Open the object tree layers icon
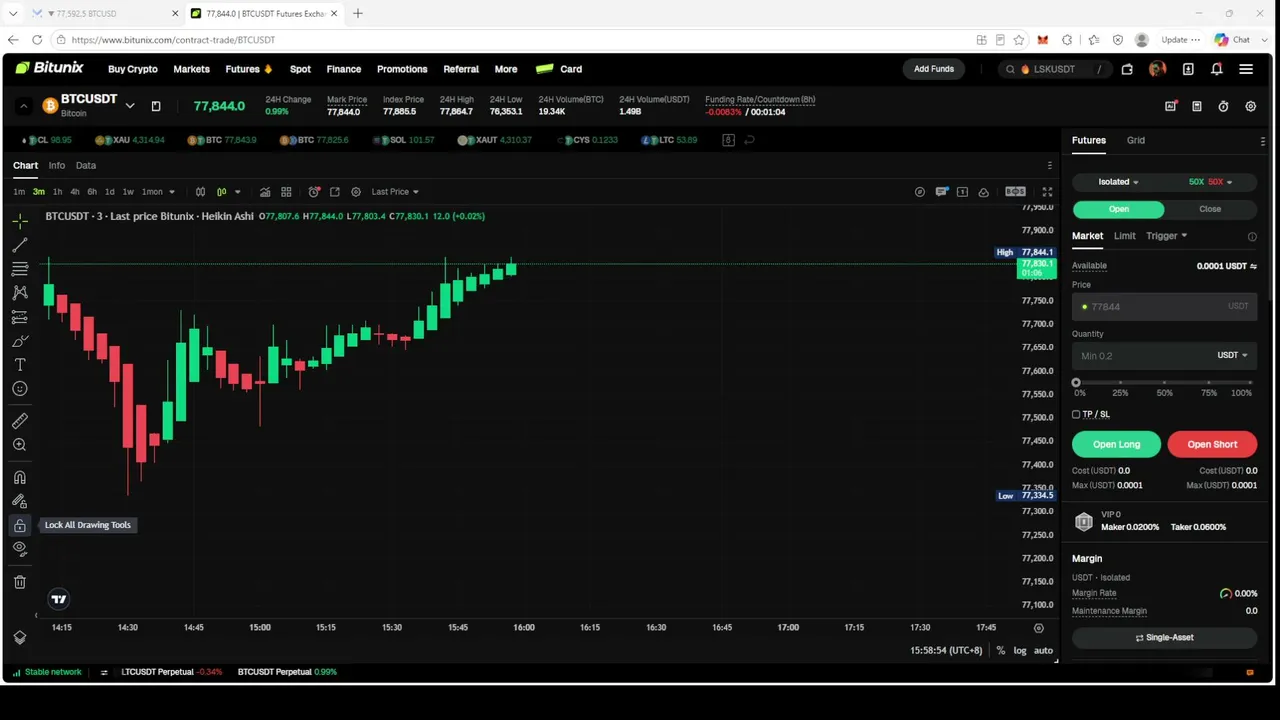 pyautogui.click(x=20, y=638)
